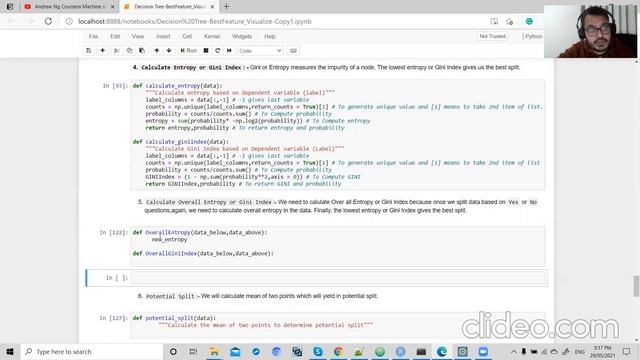Open the browser tab actions menu icon
Image resolution: width=640 pixels, height=360 pixels.
tap(10, 7)
